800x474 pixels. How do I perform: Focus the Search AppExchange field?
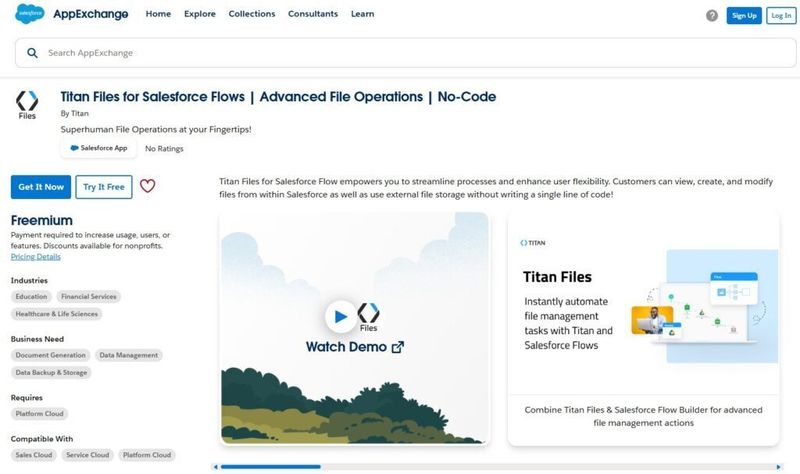point(406,53)
